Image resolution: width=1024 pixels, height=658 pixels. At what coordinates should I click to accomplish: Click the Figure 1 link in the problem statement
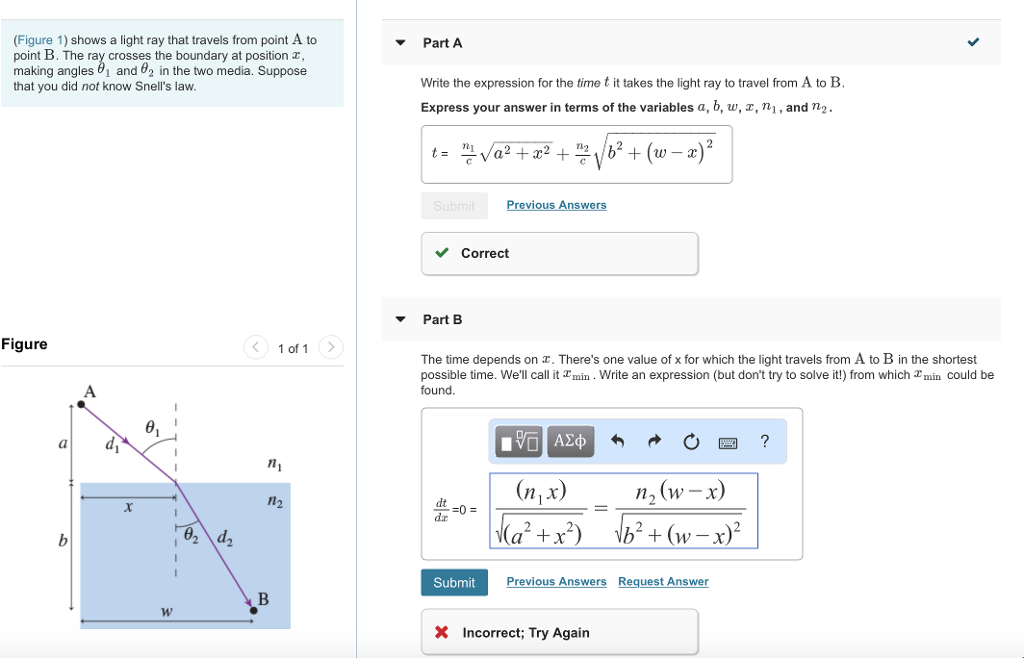(x=40, y=38)
